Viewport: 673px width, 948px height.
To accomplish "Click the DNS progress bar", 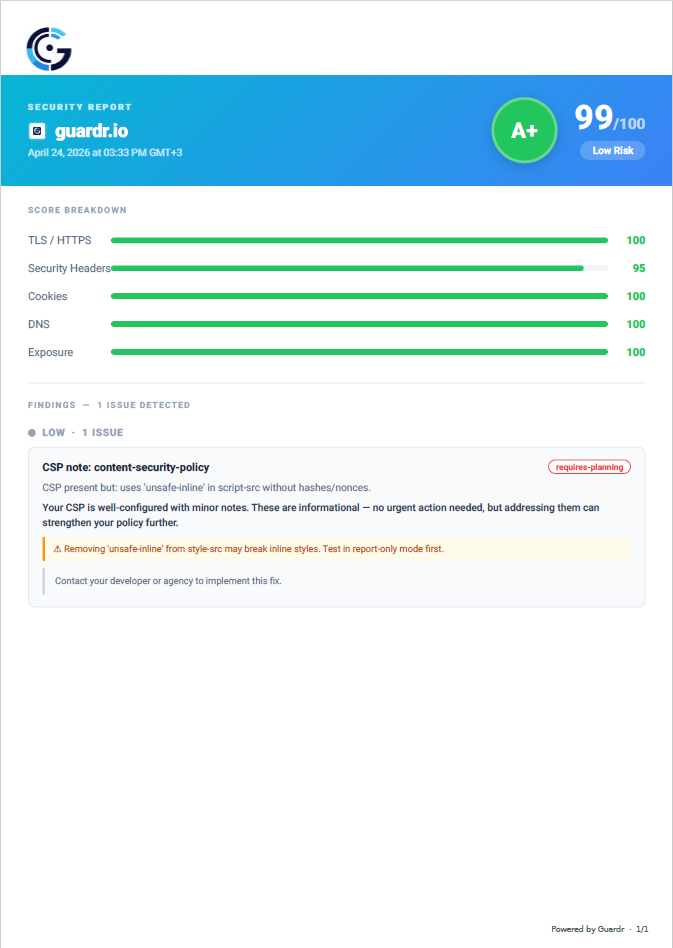I will coord(359,324).
